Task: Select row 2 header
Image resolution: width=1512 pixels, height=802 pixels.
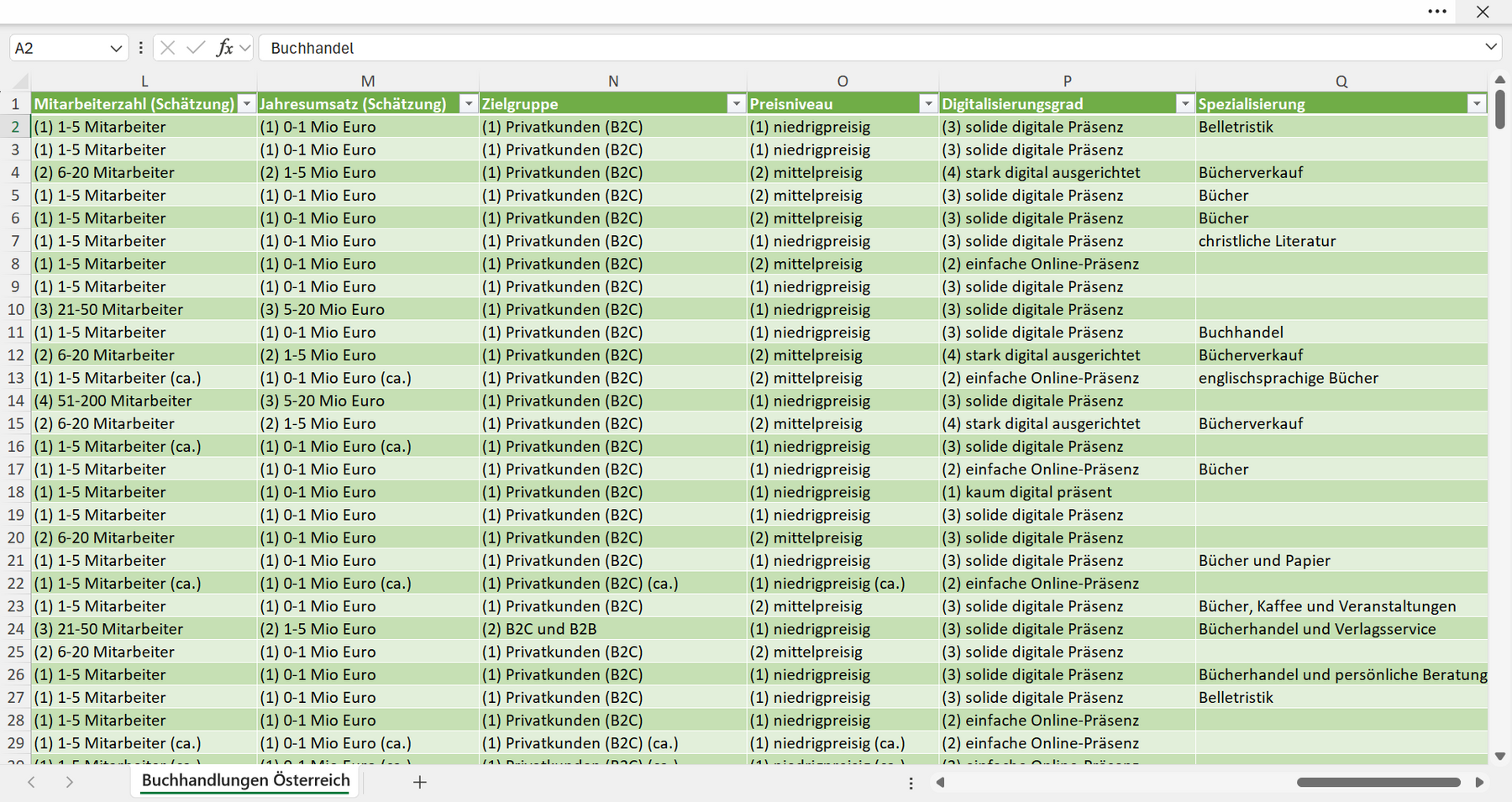Action: click(x=15, y=127)
